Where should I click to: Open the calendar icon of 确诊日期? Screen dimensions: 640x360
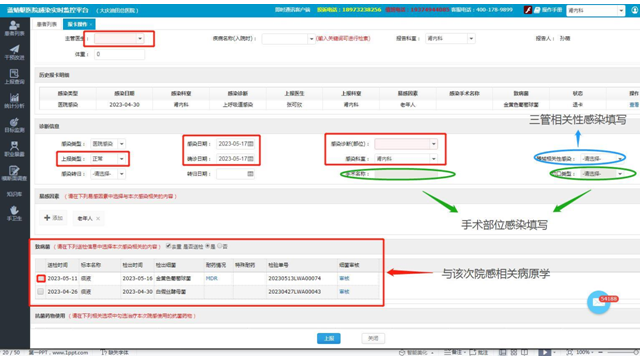click(x=250, y=159)
